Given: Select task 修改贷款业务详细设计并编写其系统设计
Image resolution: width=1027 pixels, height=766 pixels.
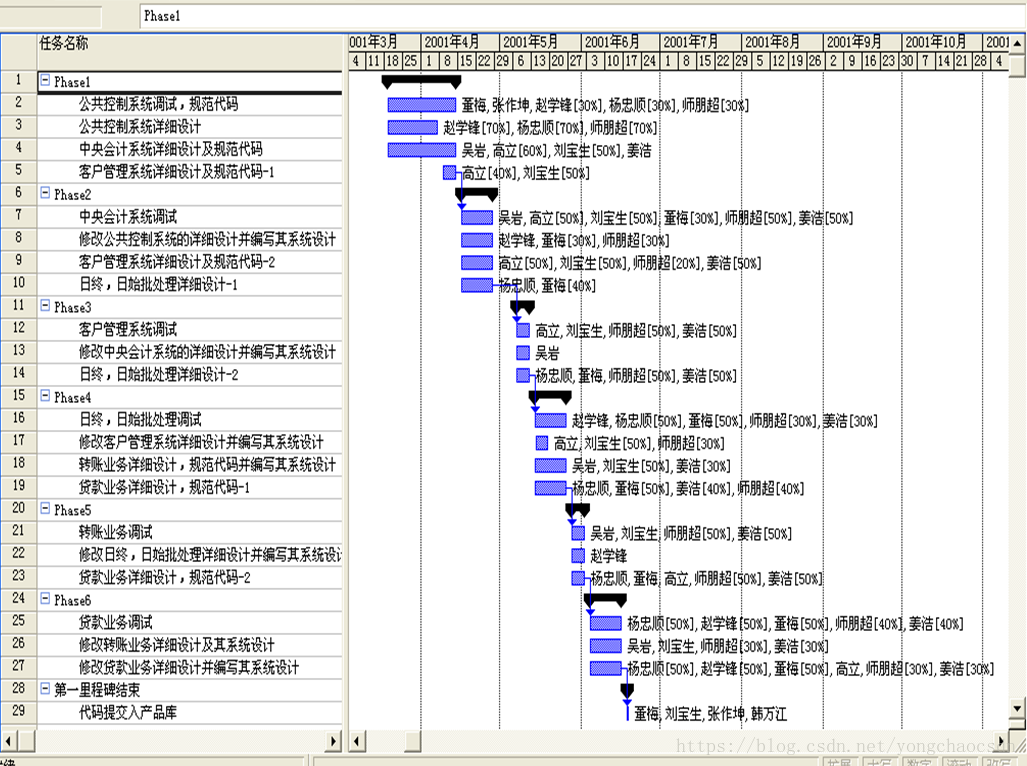Looking at the screenshot, I should click(189, 667).
